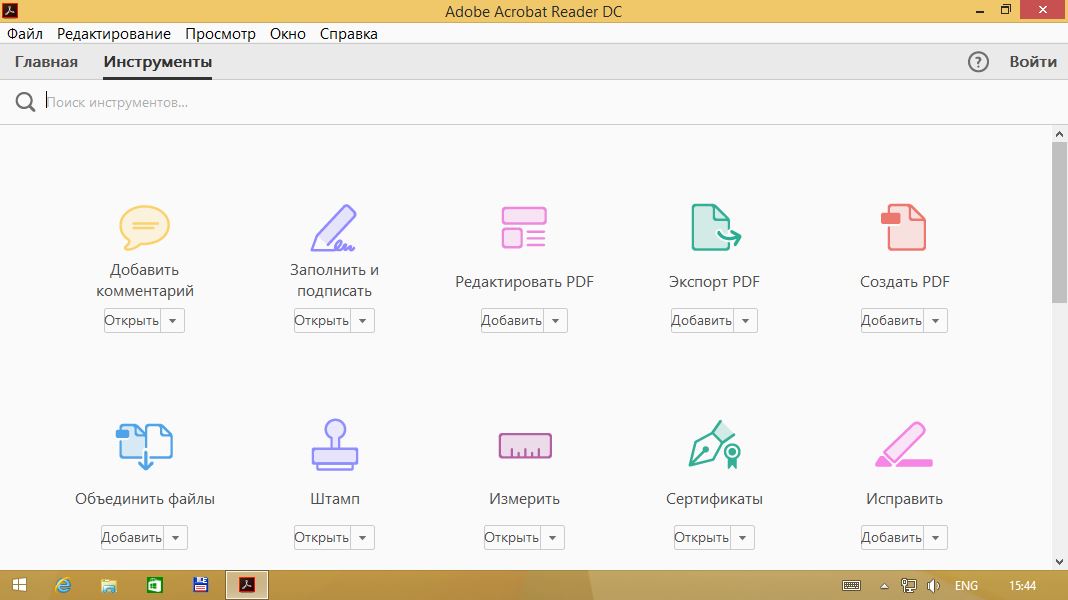This screenshot has height=600, width=1068.
Task: Switch to the Главная tab
Action: (x=46, y=62)
